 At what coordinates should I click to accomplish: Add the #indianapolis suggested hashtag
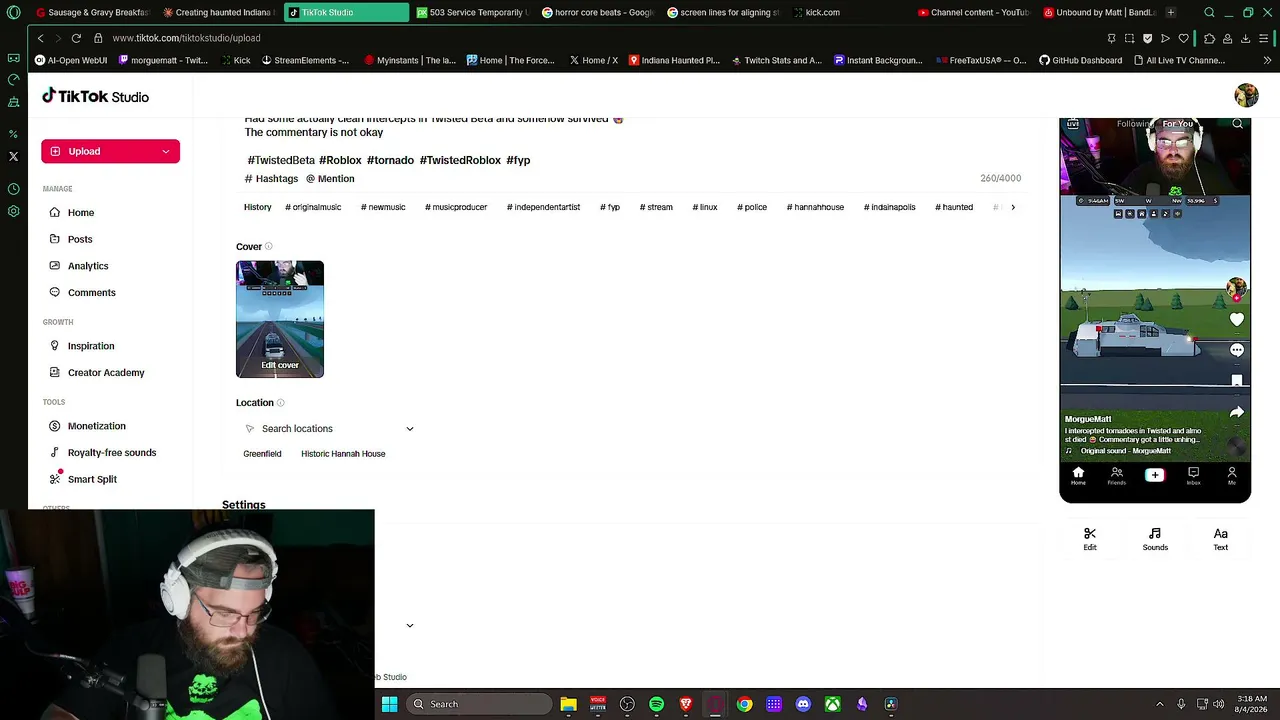click(x=890, y=207)
